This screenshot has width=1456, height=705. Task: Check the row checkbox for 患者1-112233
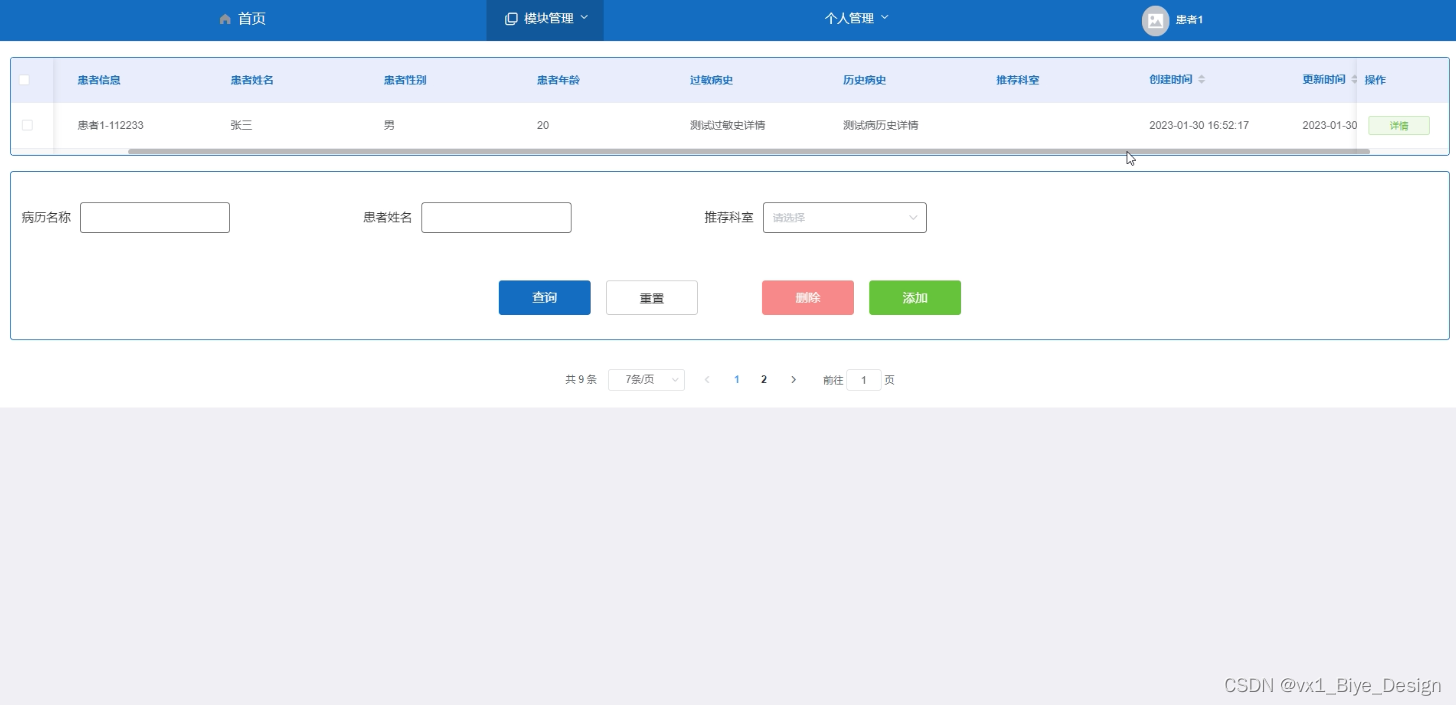27,125
